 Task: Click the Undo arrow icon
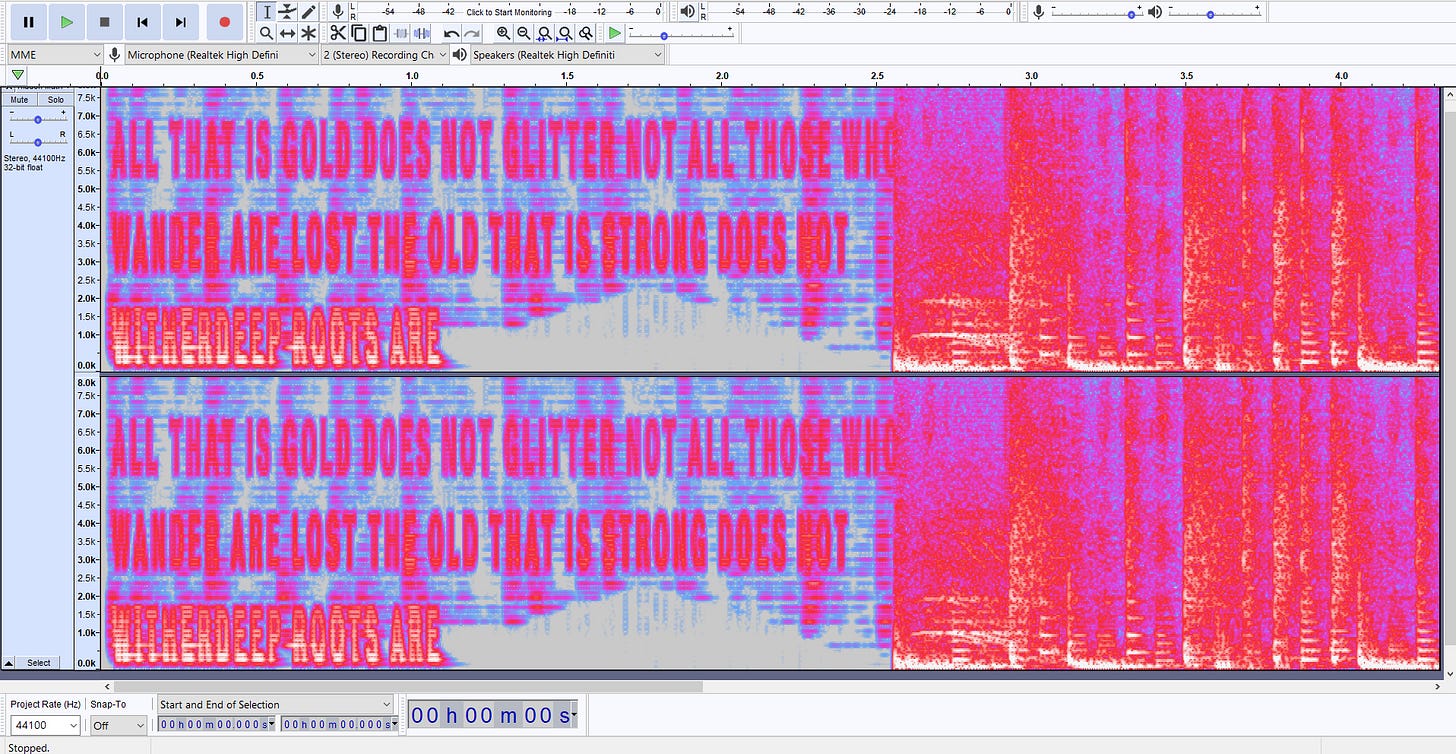click(x=451, y=33)
